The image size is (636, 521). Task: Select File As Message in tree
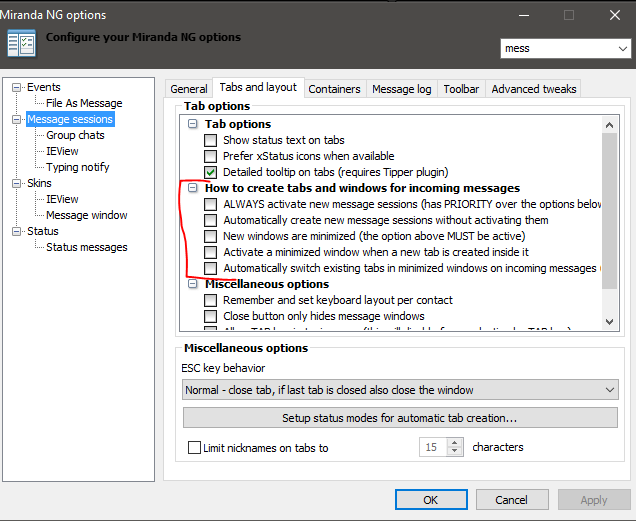tap(84, 103)
